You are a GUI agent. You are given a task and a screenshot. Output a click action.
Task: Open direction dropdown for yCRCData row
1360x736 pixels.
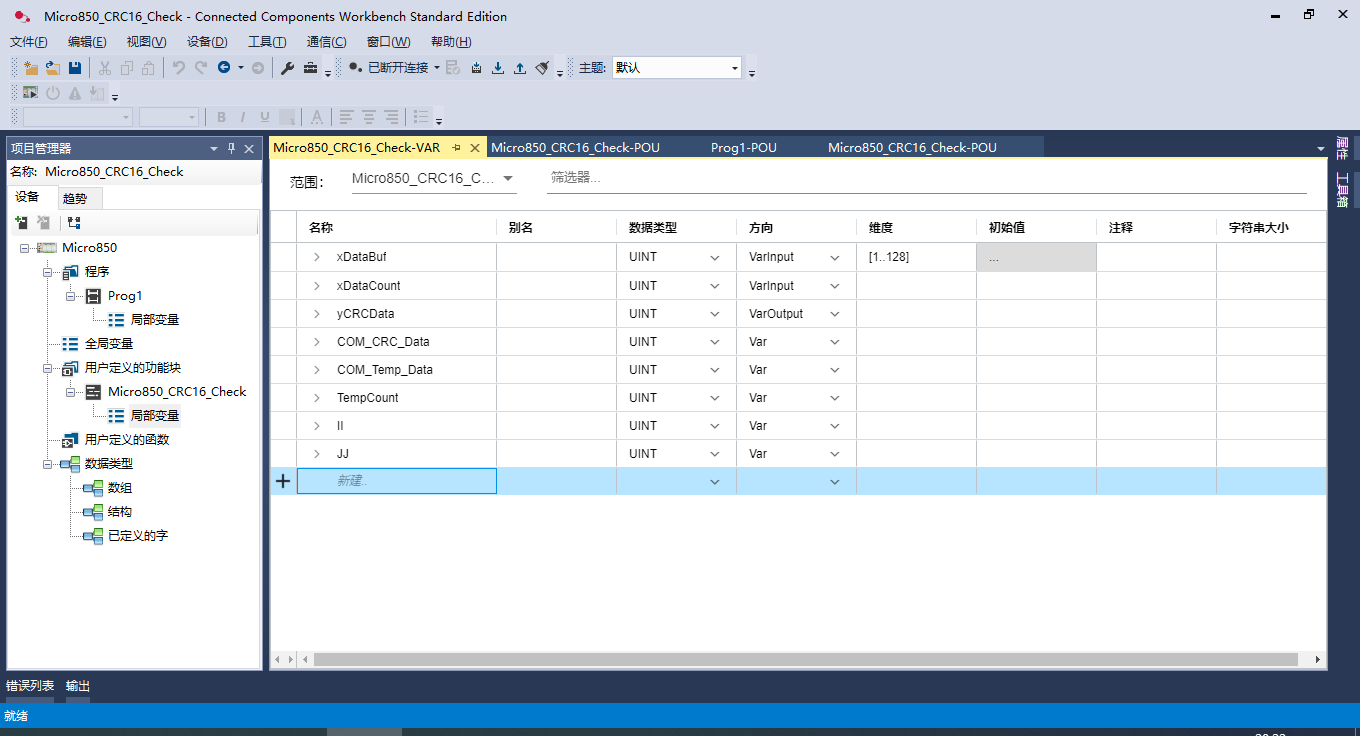[x=834, y=314]
